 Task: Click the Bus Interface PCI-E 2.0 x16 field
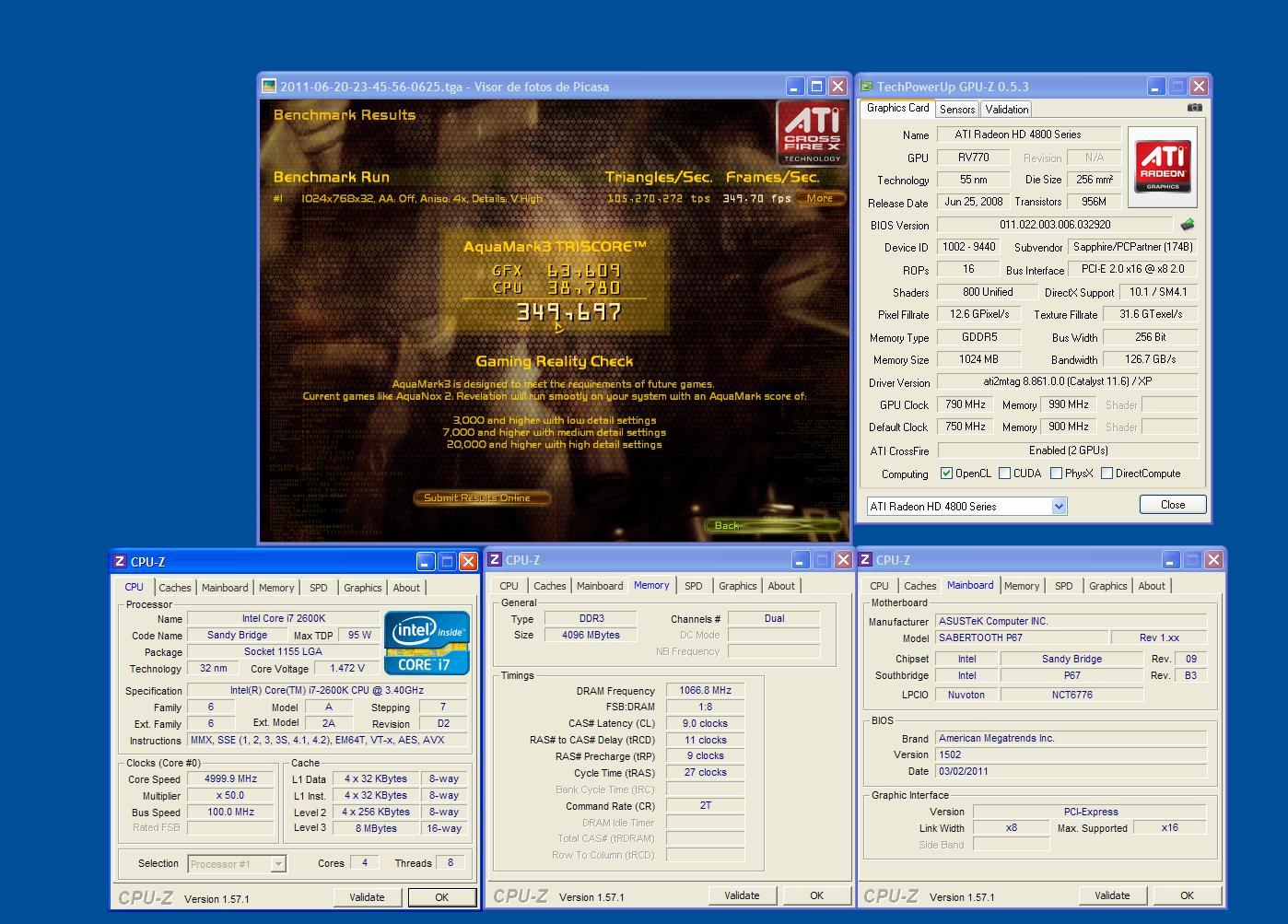[1132, 270]
